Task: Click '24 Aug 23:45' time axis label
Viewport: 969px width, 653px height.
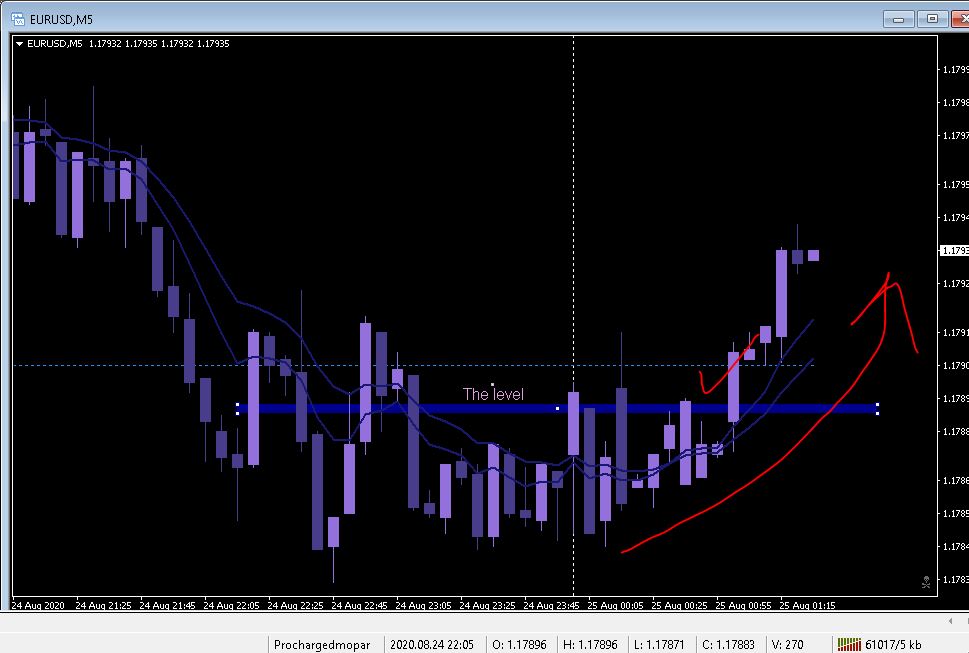Action: [x=551, y=605]
